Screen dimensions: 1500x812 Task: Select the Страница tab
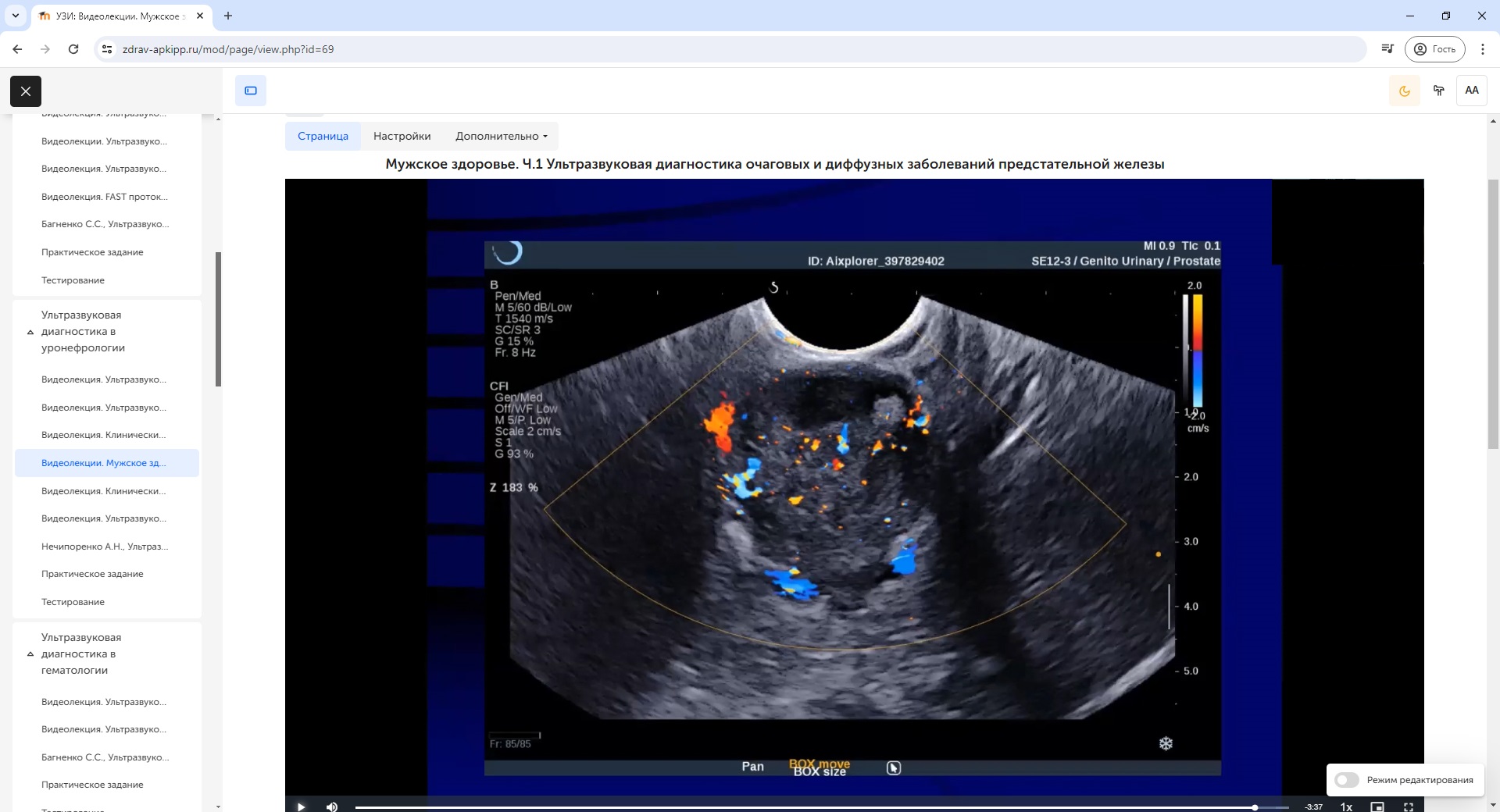[x=323, y=136]
